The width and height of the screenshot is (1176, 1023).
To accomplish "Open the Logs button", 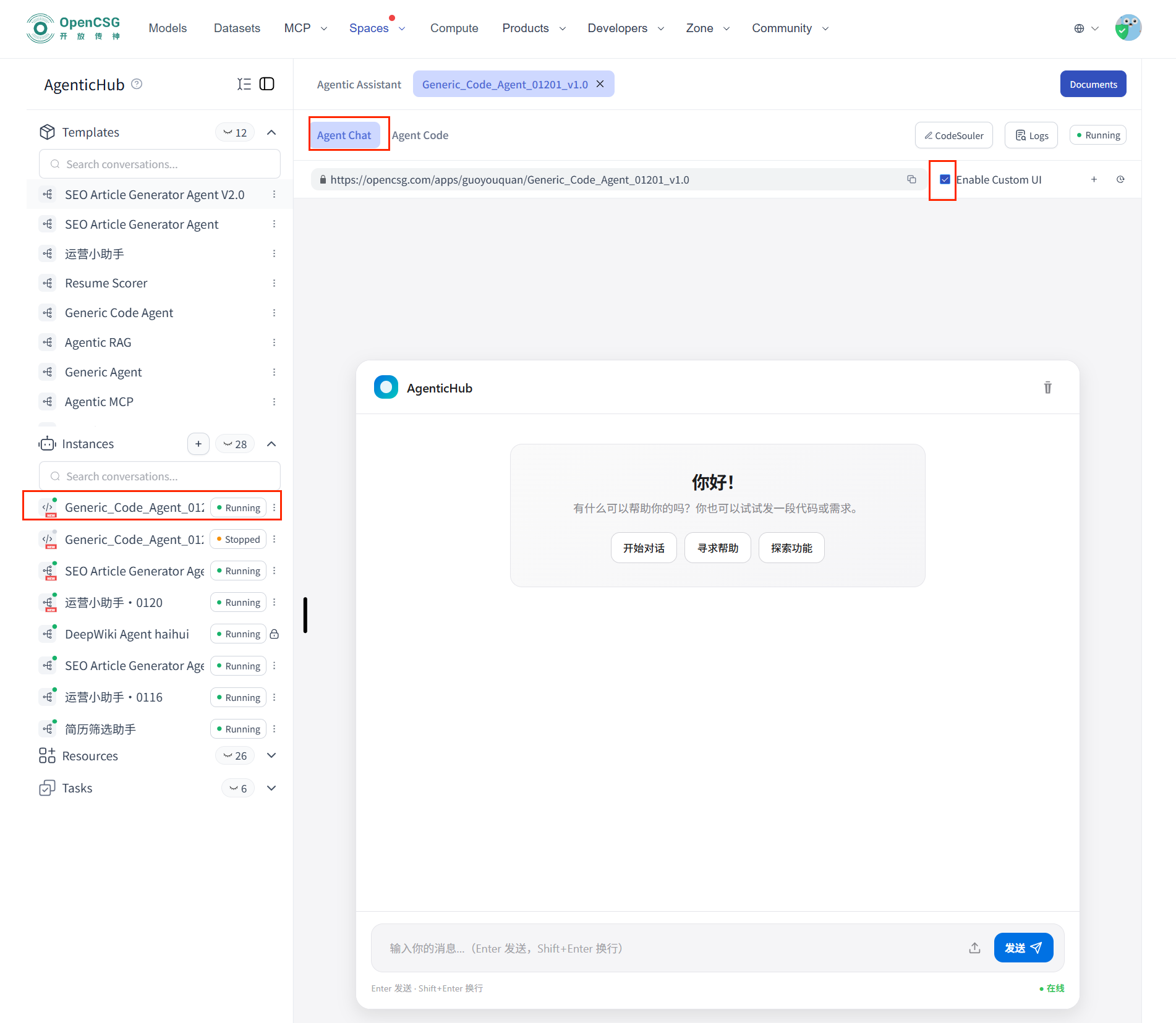I will pos(1031,135).
